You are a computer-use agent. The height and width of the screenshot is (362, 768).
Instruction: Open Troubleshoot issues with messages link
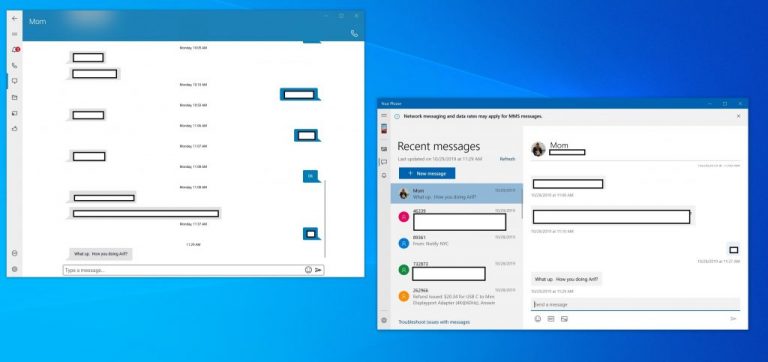(x=434, y=322)
